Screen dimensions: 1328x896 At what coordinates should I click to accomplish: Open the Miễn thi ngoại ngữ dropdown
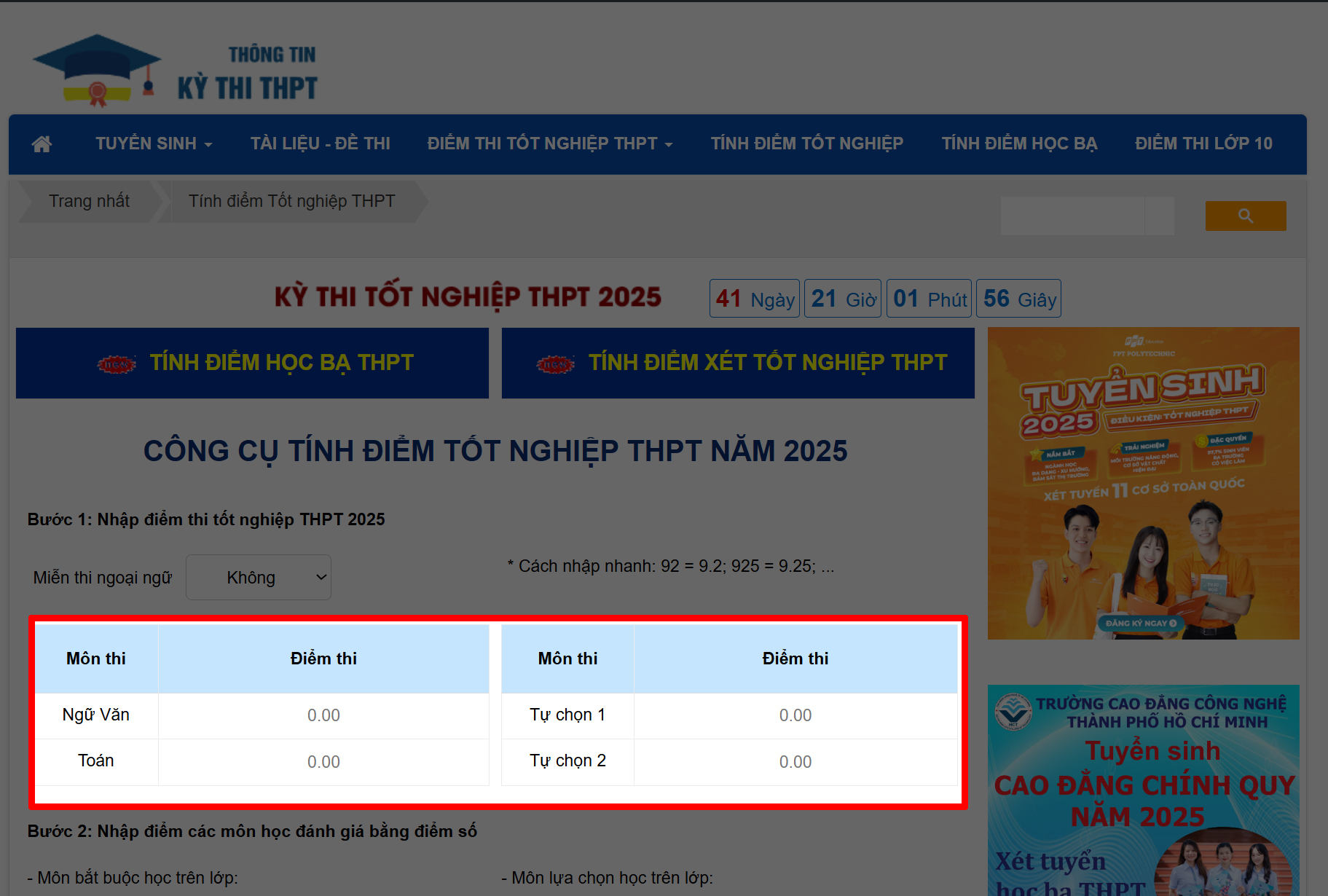point(259,578)
